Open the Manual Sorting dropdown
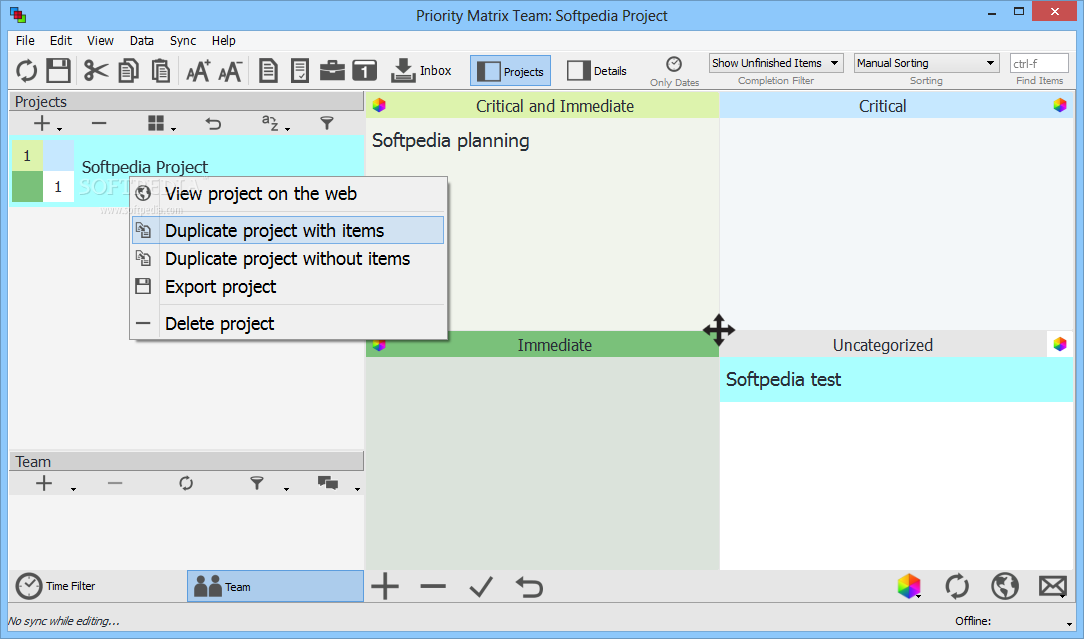 tap(926, 63)
